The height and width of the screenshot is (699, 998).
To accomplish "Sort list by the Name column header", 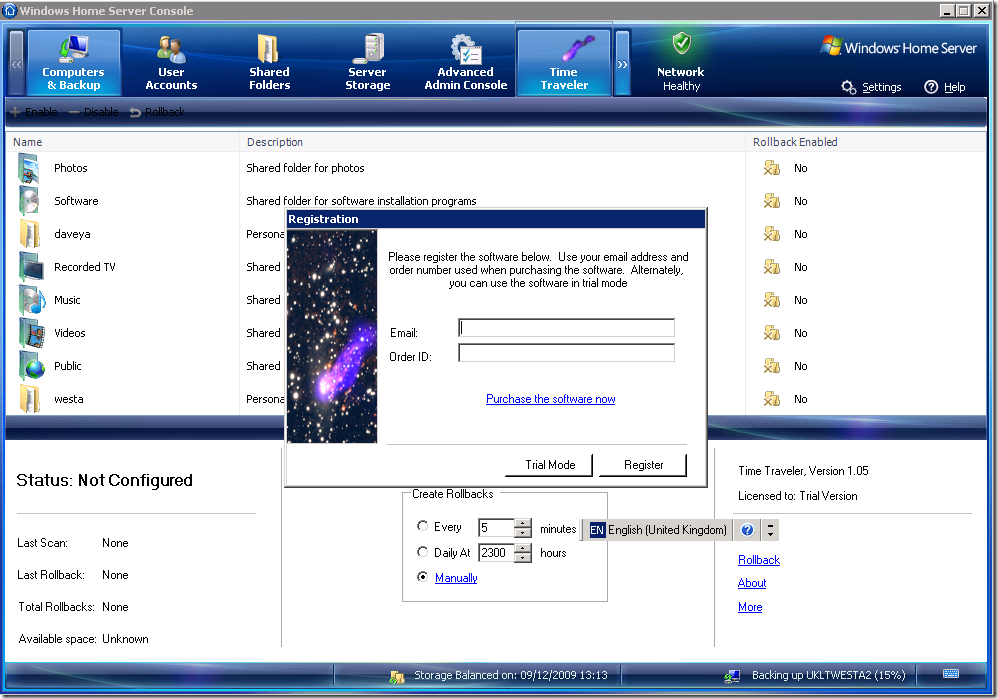I will tap(122, 142).
